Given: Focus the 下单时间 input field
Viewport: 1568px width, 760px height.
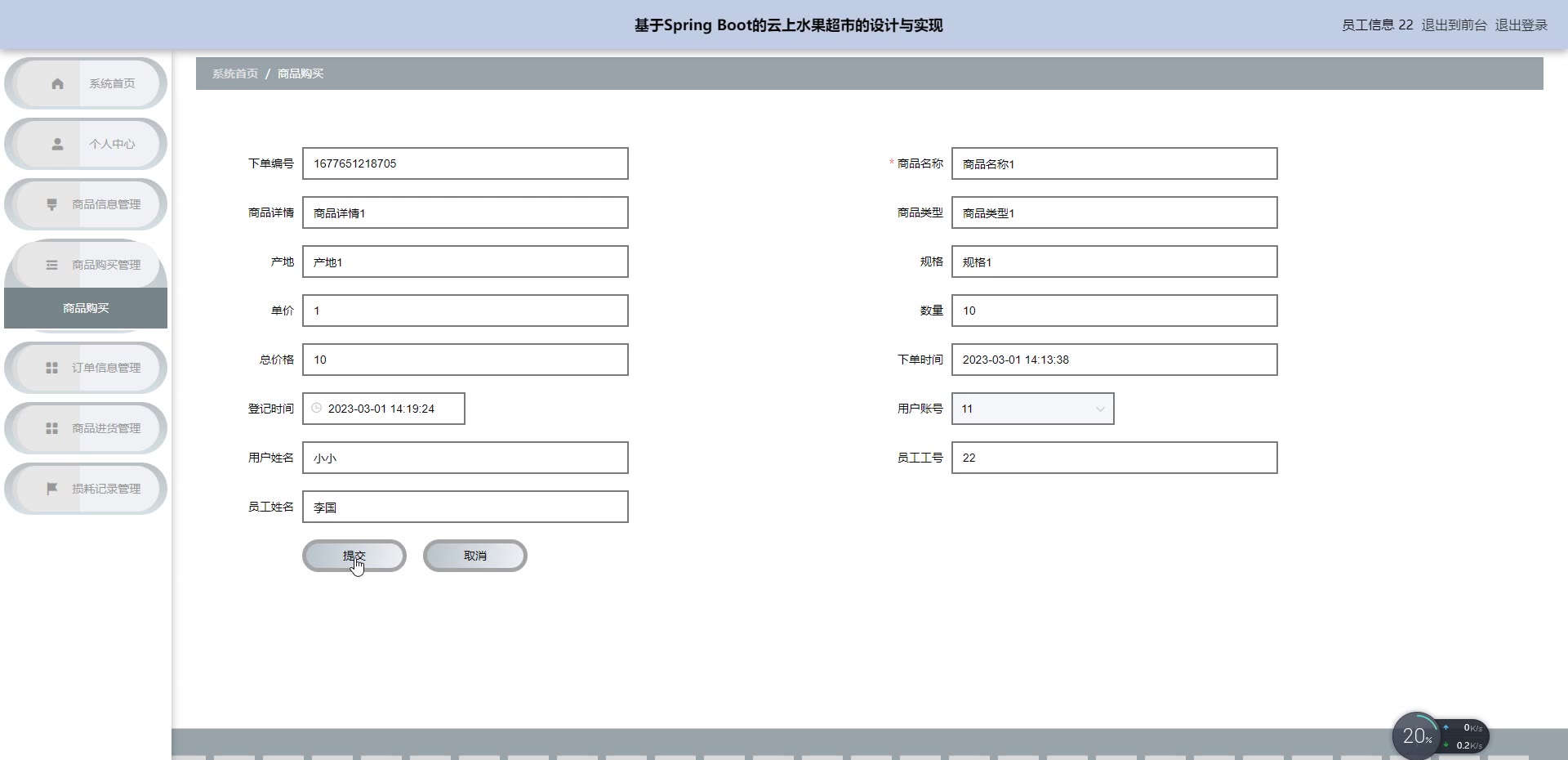Looking at the screenshot, I should point(1115,360).
